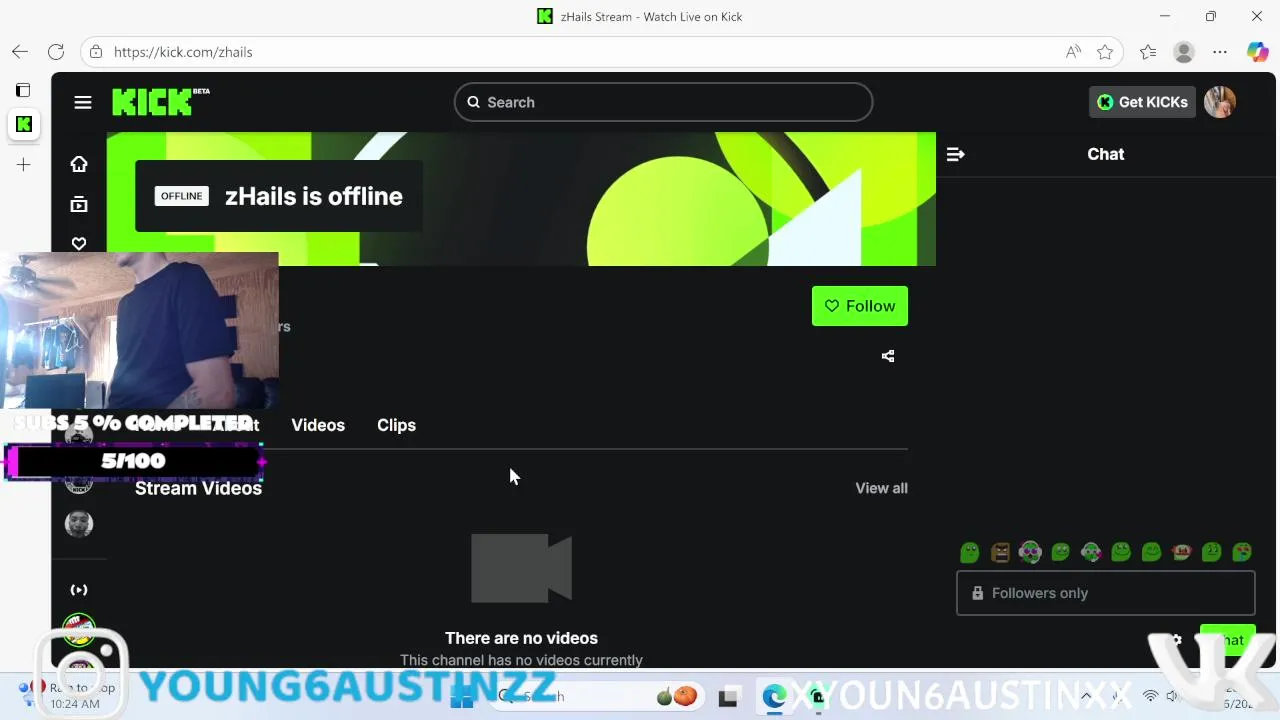Open Edge Settings and more menu
The height and width of the screenshot is (720, 1280).
coord(1220,52)
